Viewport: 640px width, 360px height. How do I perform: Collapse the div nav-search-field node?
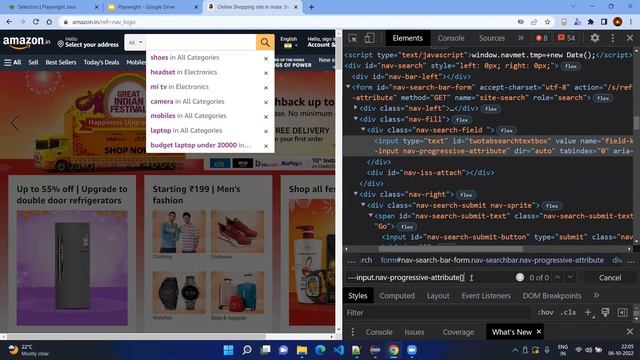(x=363, y=129)
